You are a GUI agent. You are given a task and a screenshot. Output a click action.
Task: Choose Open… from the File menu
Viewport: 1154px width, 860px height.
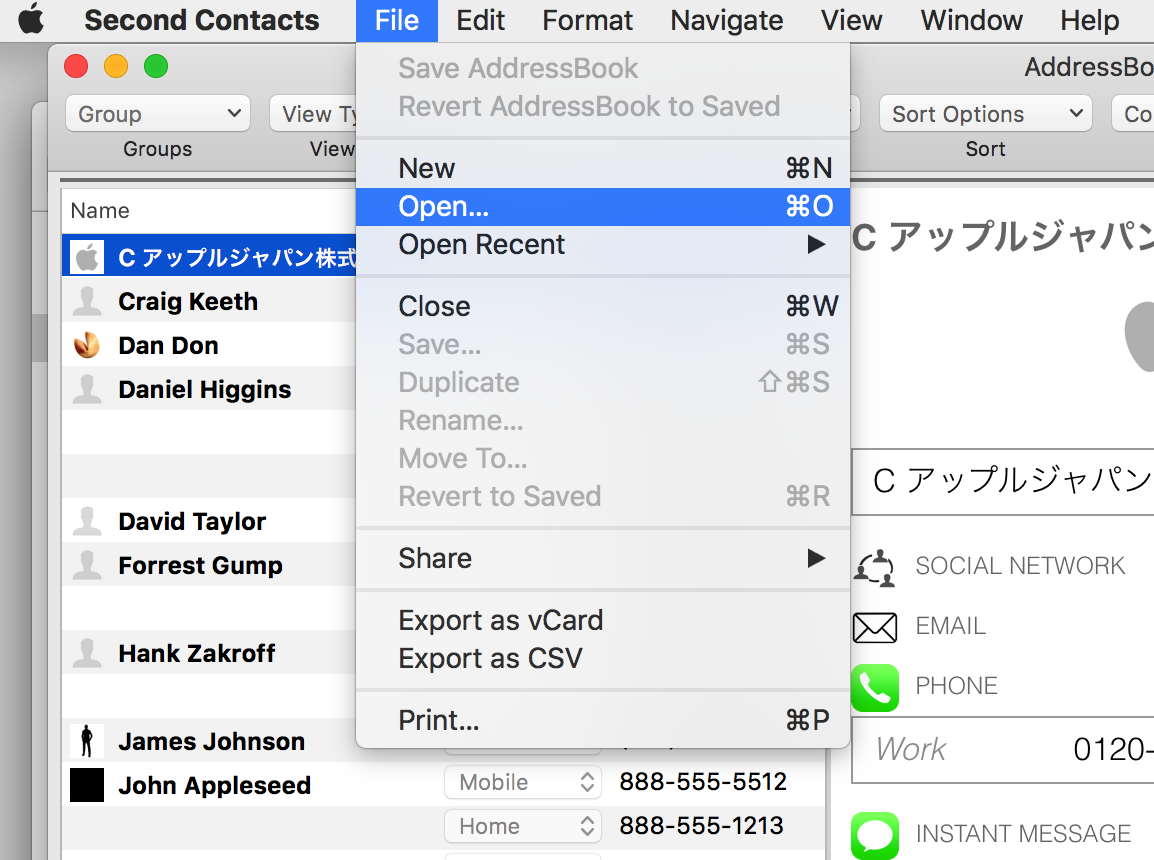click(x=603, y=206)
